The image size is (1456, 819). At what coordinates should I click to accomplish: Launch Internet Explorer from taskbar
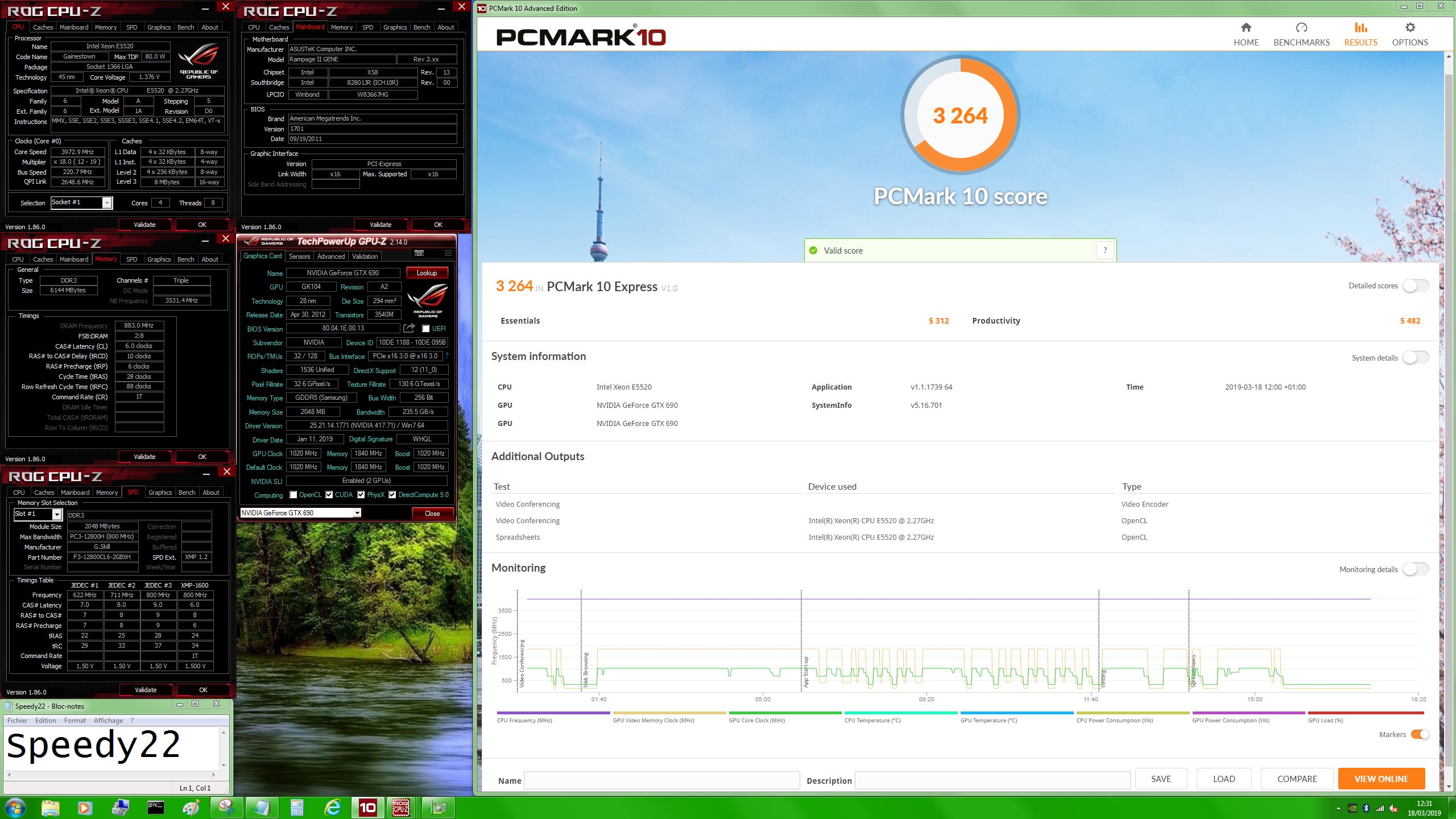point(332,808)
